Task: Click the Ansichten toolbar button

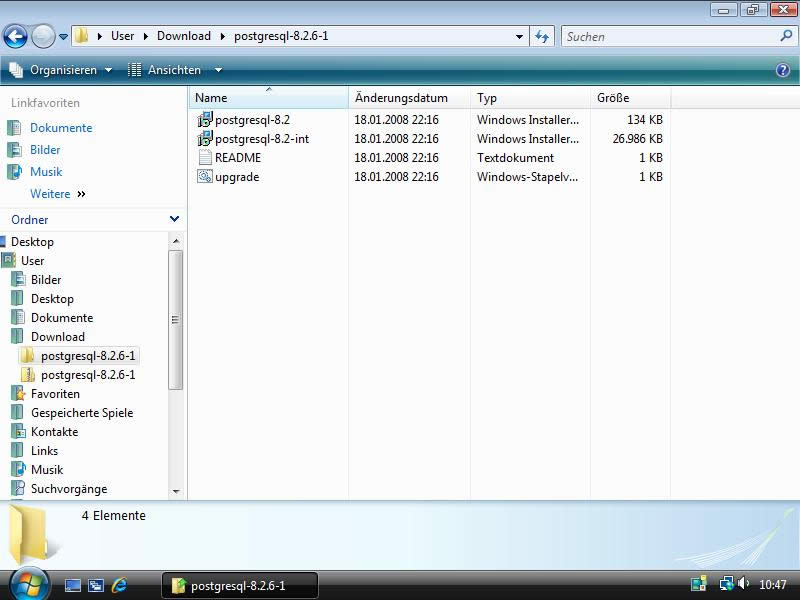Action: [164, 70]
